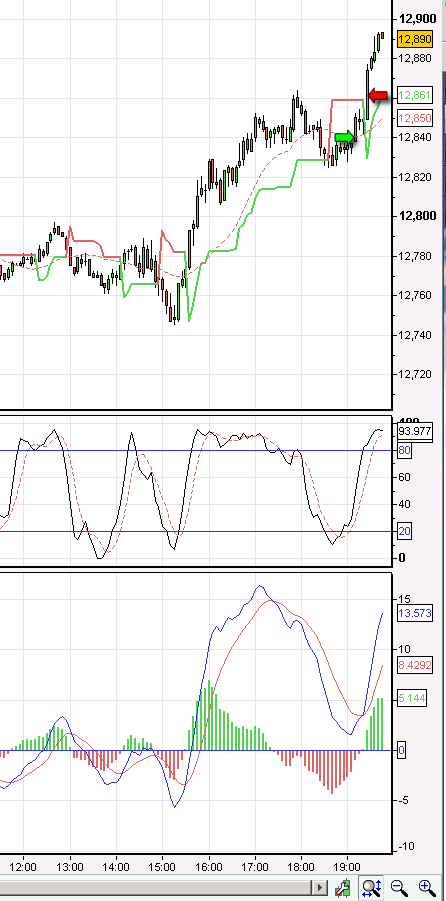Zoom out with the minus magnifier
446x901 pixels.
point(398,888)
